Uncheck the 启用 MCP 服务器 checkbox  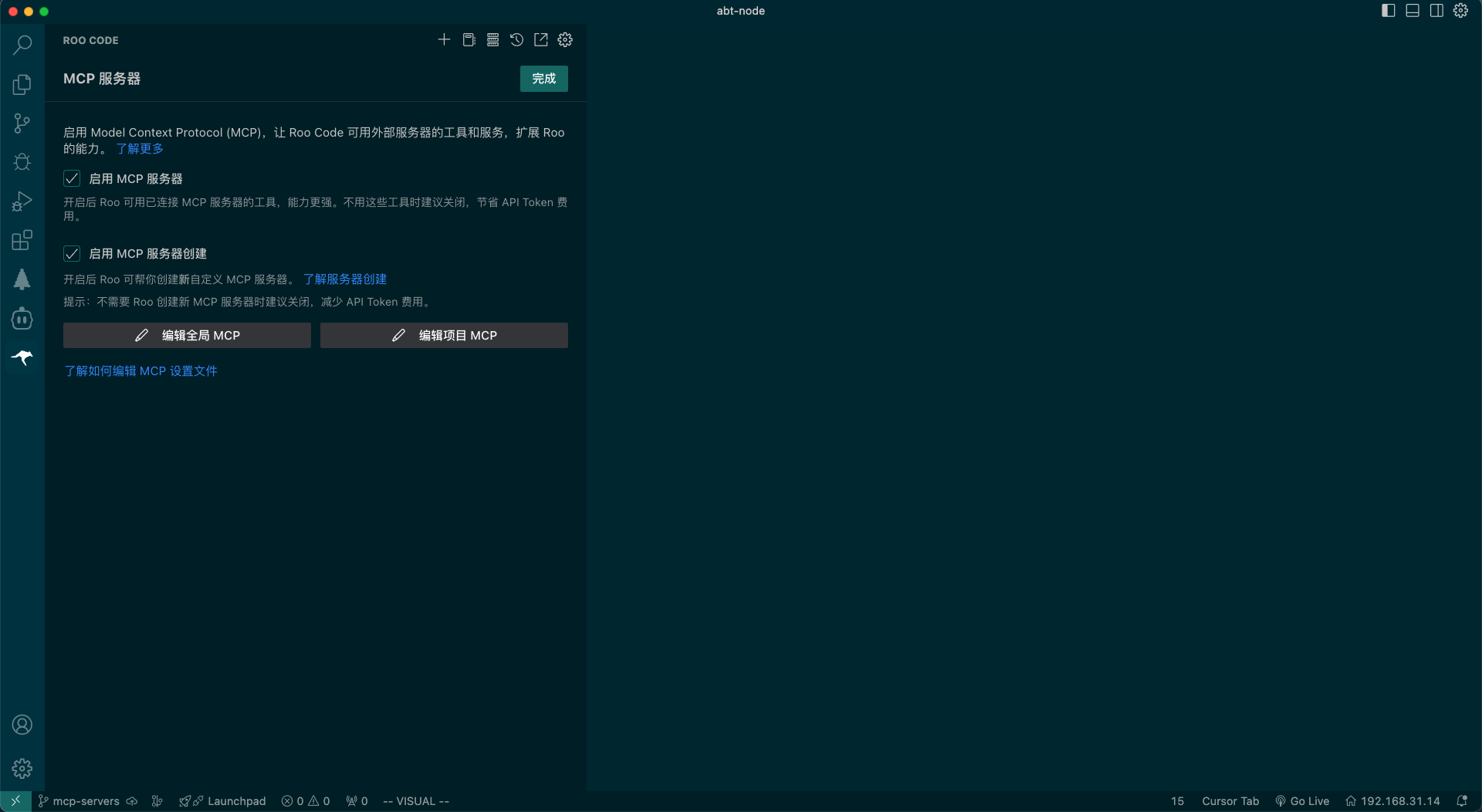(72, 179)
